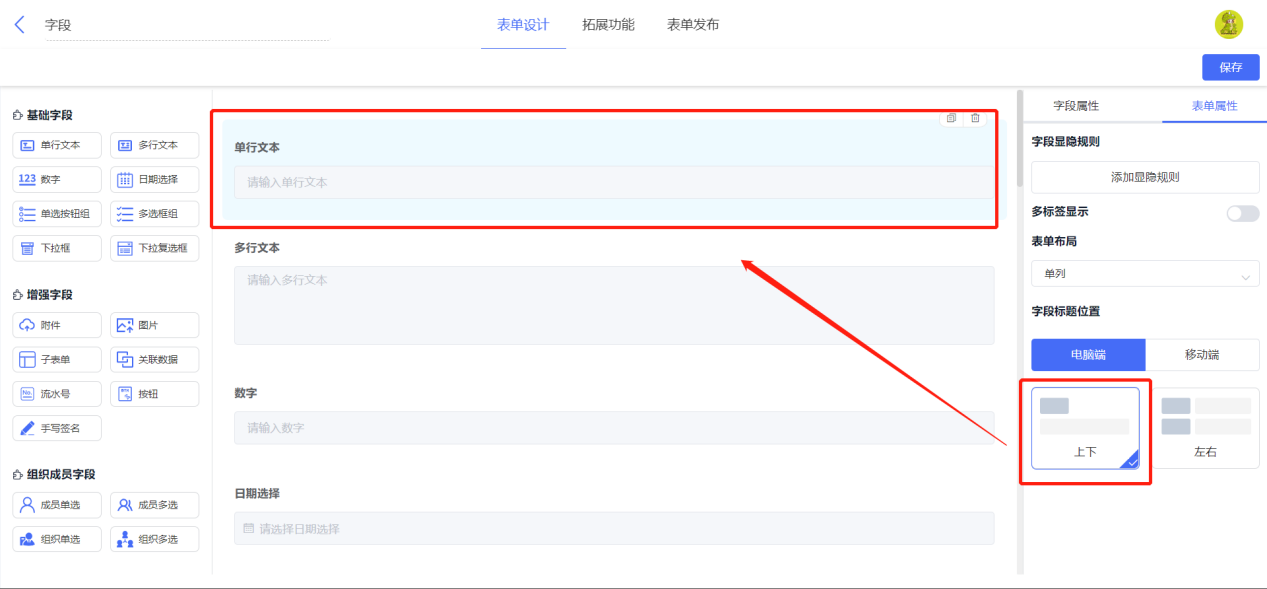Switch to the 字段属性 tab
The height and width of the screenshot is (589, 1267).
tap(1076, 106)
